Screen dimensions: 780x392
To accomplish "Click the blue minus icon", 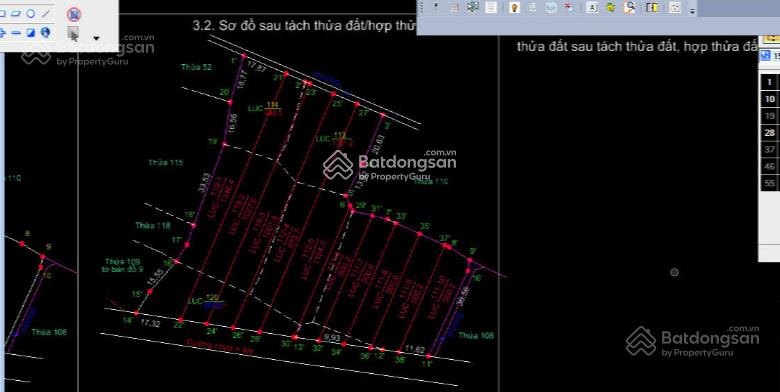I will pyautogui.click(x=16, y=33).
